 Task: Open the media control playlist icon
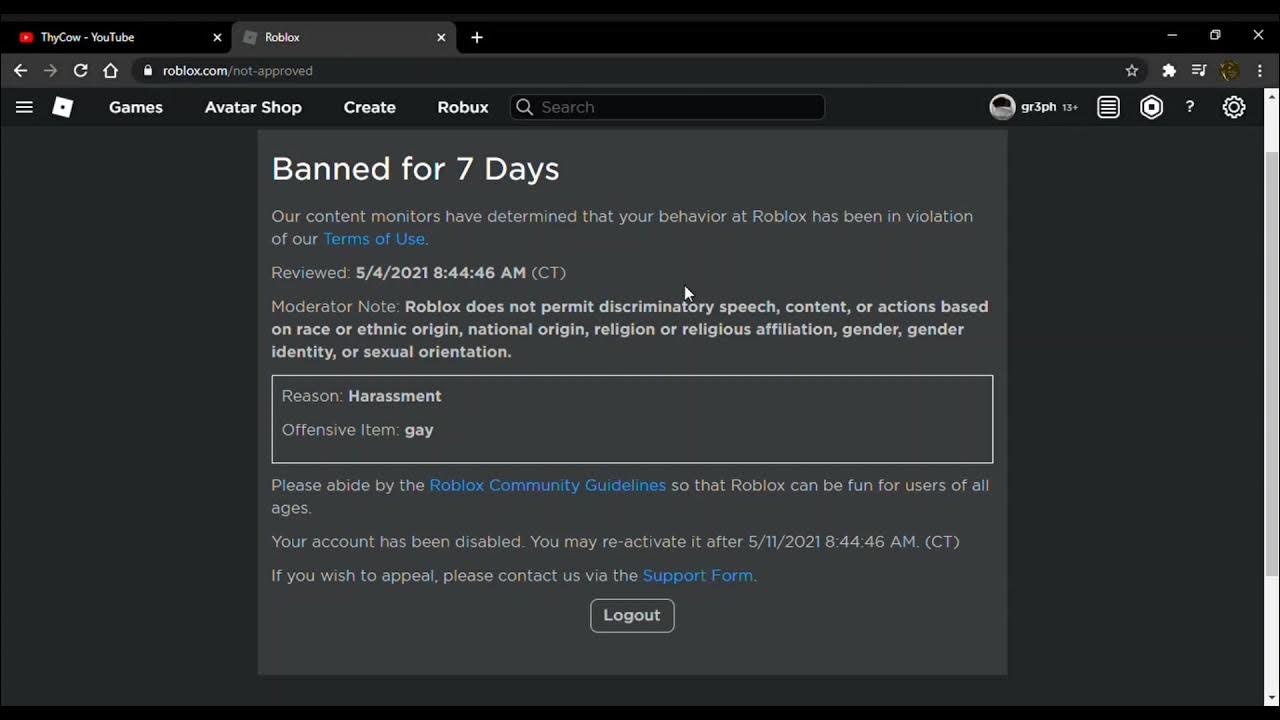click(x=1199, y=70)
